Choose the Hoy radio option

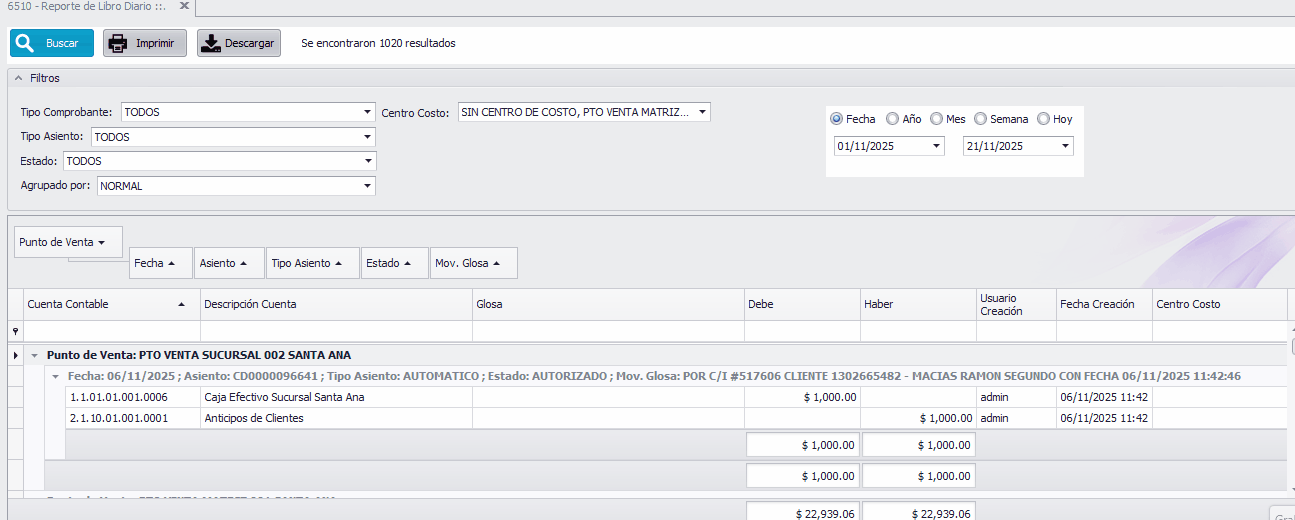click(x=1043, y=119)
